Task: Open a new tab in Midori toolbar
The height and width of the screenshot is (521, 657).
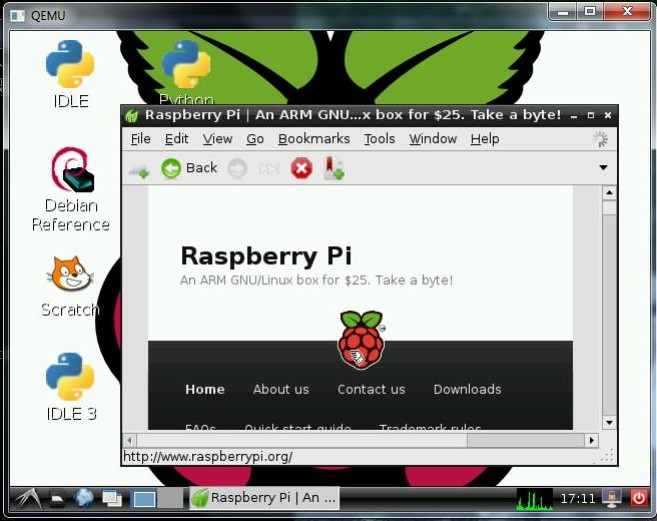Action: pos(140,169)
